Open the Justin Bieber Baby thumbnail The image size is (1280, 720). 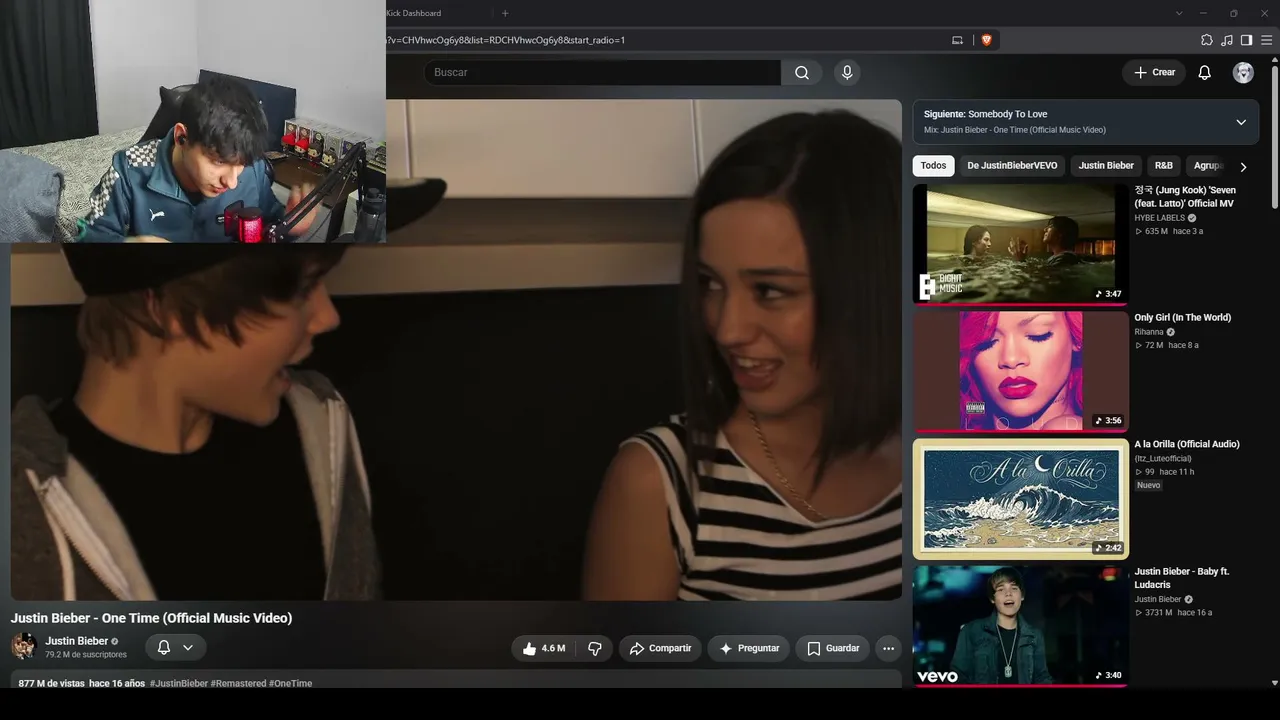coord(1020,625)
